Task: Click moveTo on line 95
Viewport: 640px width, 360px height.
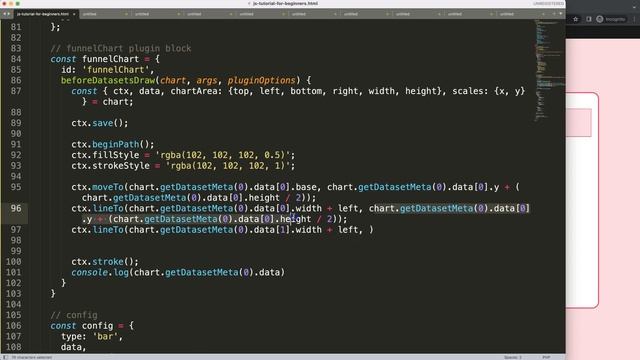Action: (x=108, y=187)
